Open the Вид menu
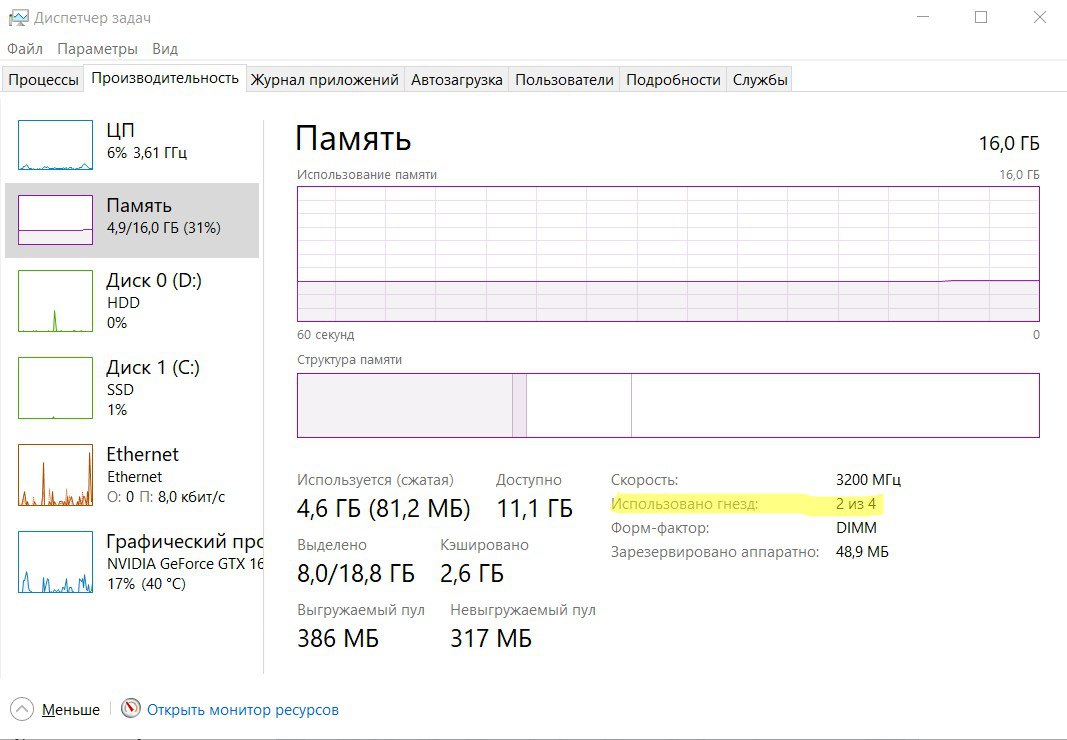Screen dimensions: 1067x740 point(165,49)
